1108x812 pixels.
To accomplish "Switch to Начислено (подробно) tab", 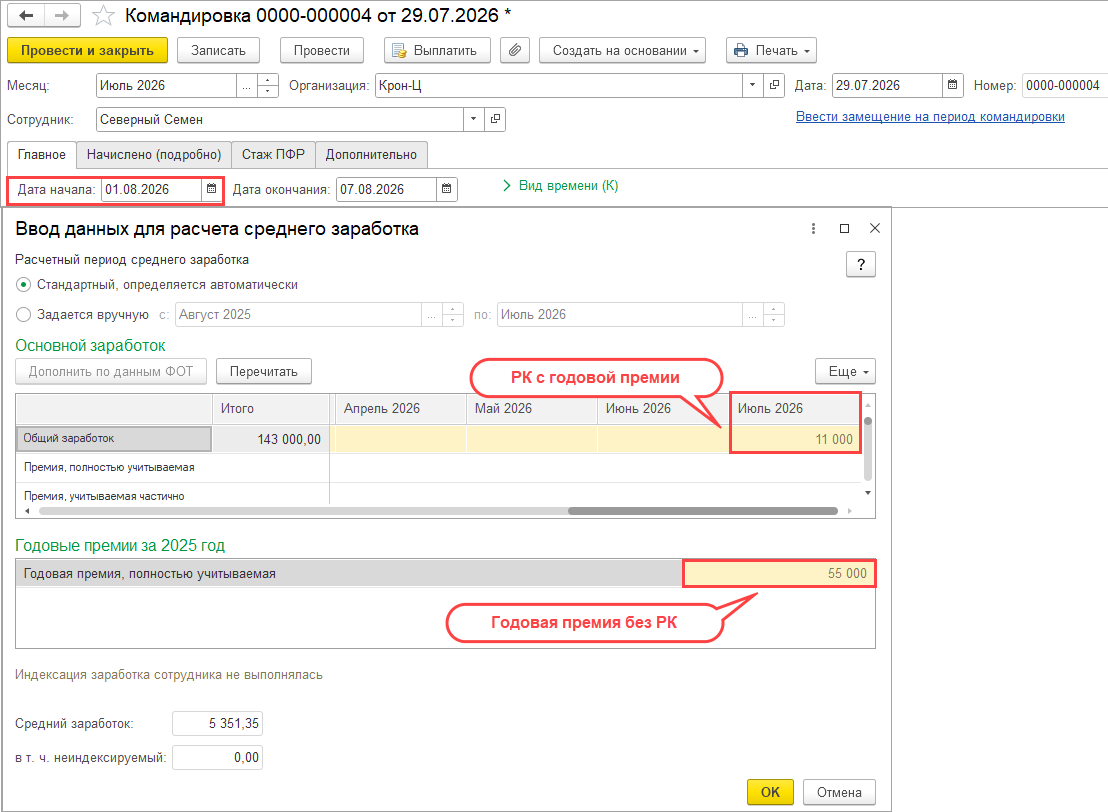I will tap(154, 155).
